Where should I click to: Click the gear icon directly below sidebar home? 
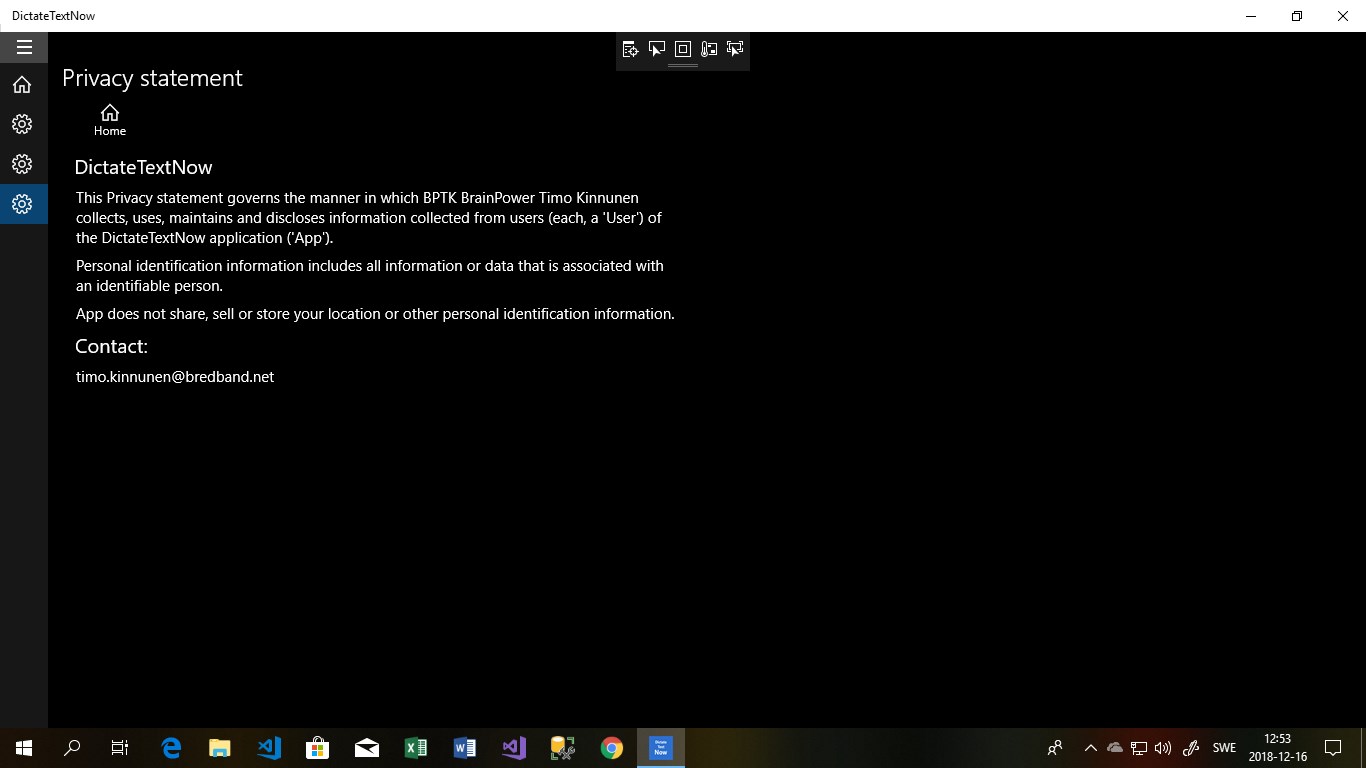click(22, 124)
